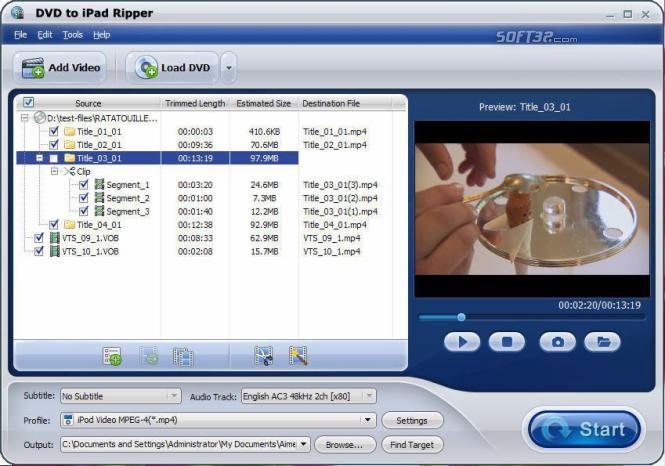The height and width of the screenshot is (466, 665).
Task: Click the 70.6MB estimated size cell
Action: pyautogui.click(x=264, y=145)
